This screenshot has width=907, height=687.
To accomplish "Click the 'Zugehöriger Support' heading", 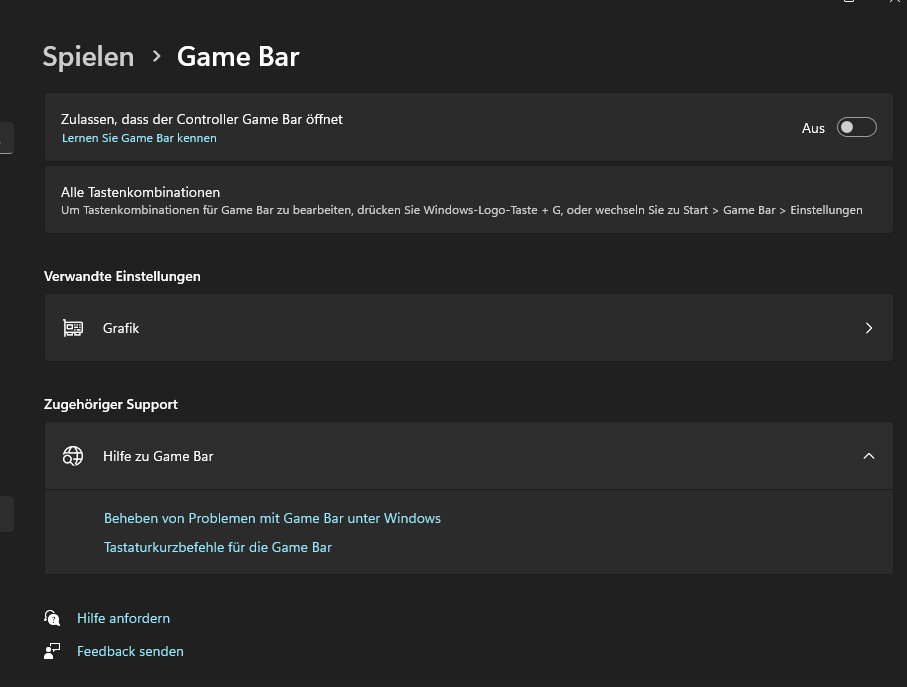I will coord(111,404).
